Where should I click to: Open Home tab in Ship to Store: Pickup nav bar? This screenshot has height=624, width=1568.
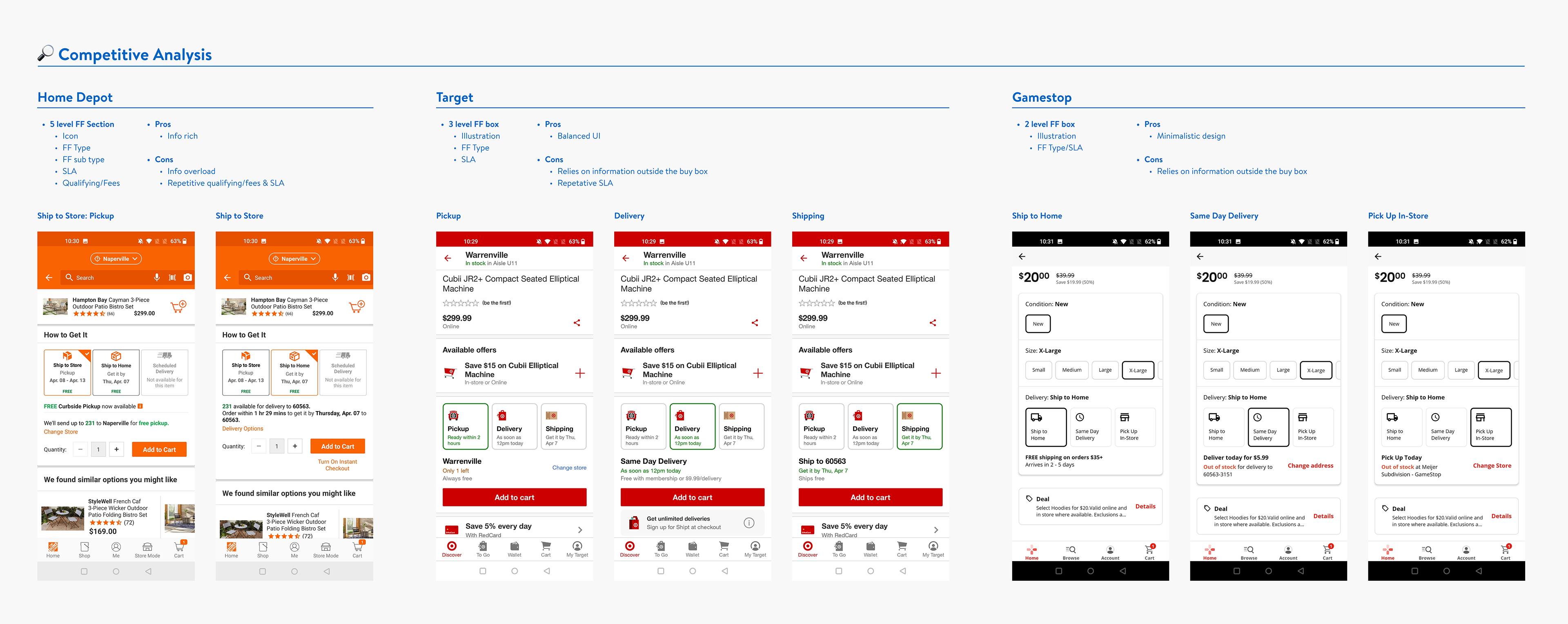point(53,550)
